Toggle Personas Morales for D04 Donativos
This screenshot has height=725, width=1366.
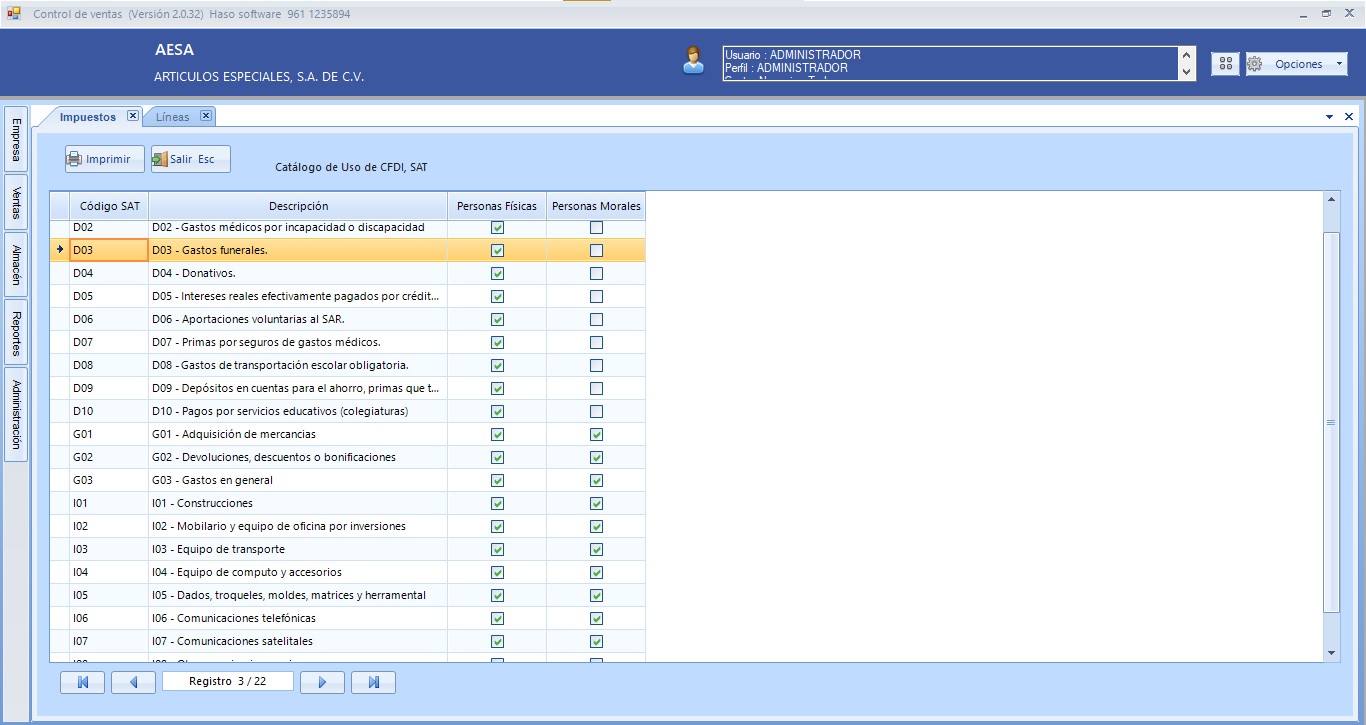[596, 274]
